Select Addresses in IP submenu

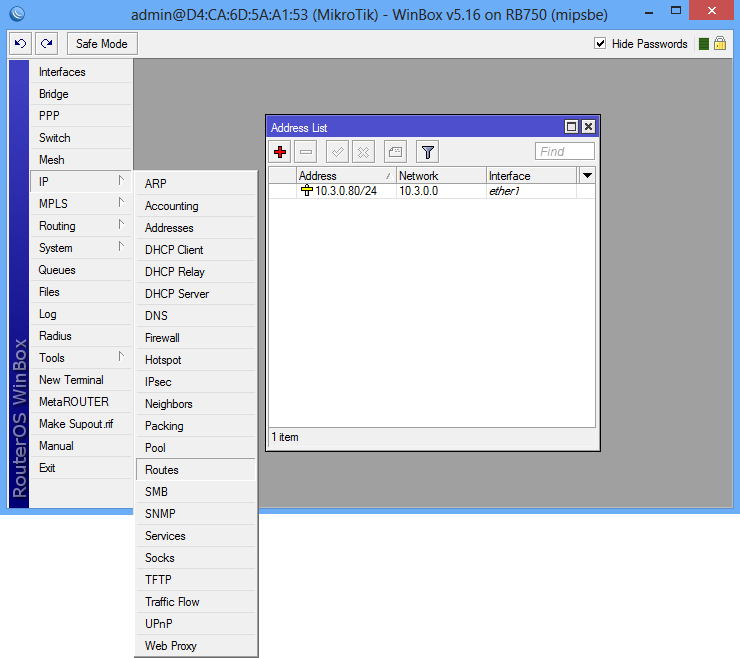tap(196, 228)
